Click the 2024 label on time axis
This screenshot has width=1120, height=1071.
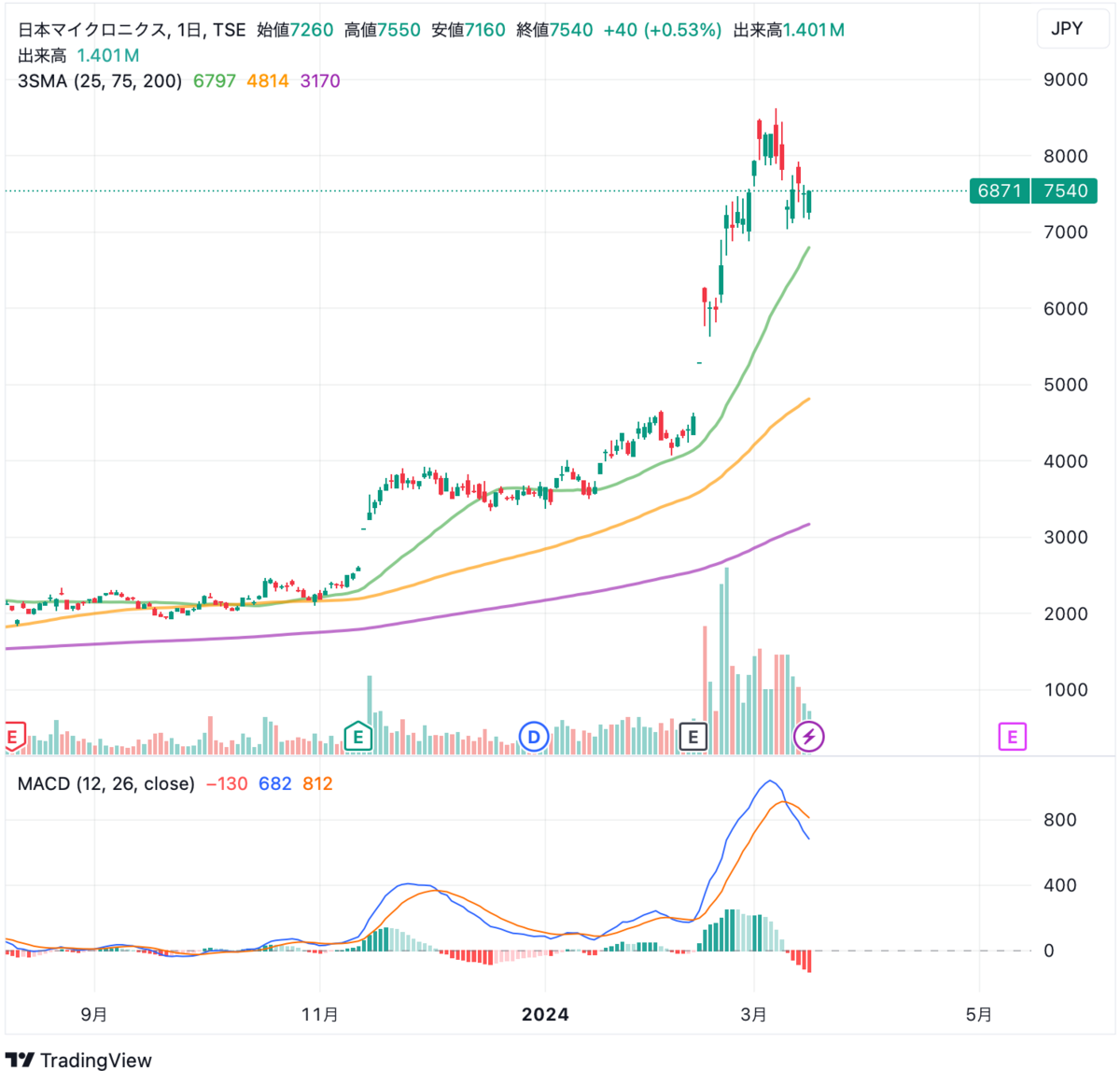(x=545, y=1015)
